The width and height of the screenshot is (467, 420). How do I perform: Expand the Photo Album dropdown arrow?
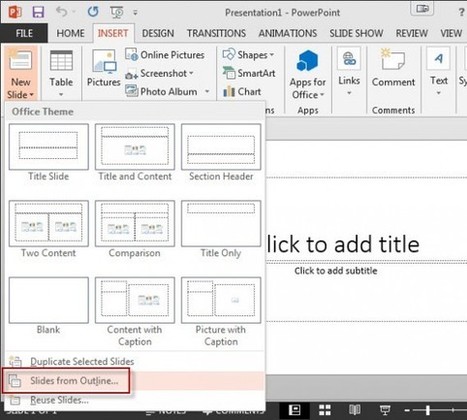tap(207, 91)
